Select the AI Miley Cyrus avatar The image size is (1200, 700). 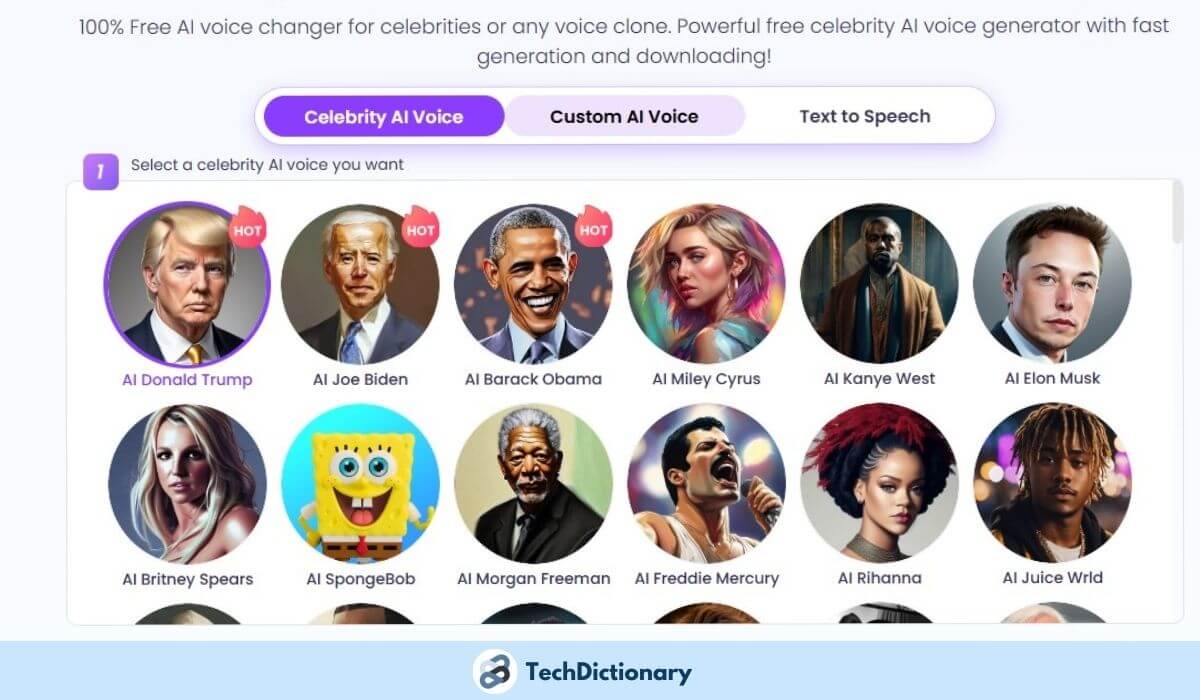click(x=706, y=283)
